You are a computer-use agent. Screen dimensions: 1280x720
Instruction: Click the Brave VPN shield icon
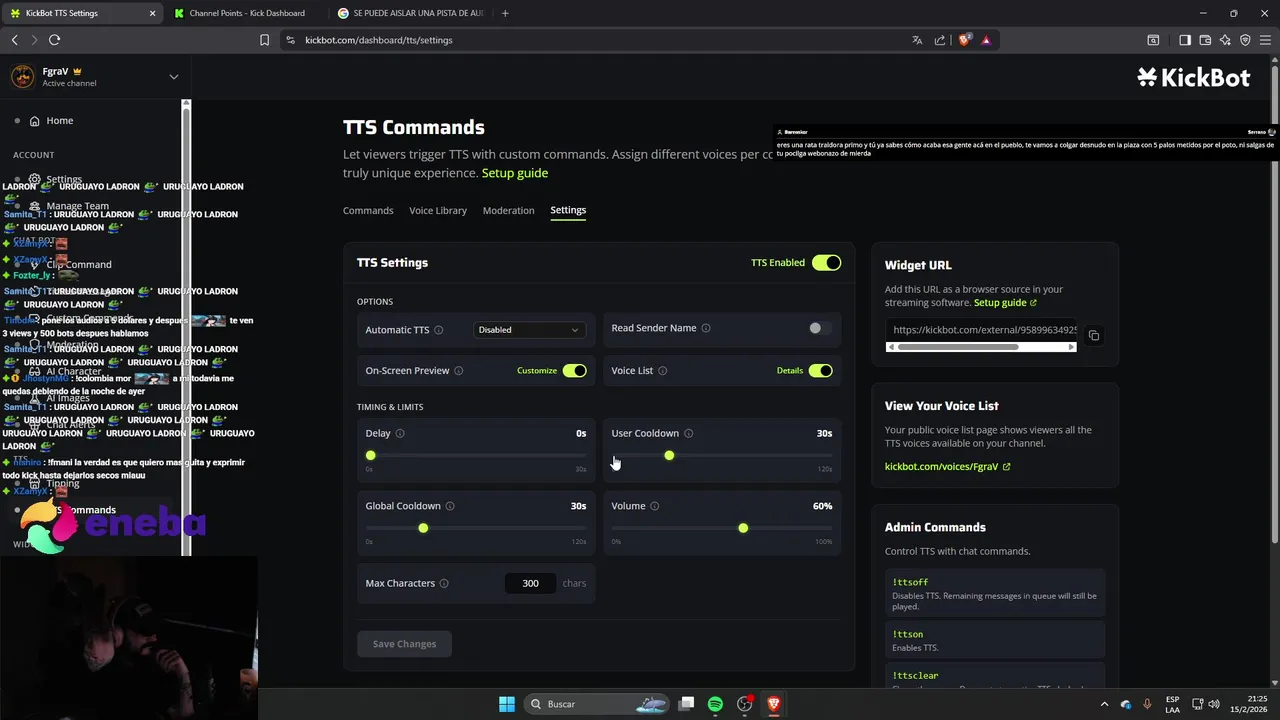pos(1245,40)
